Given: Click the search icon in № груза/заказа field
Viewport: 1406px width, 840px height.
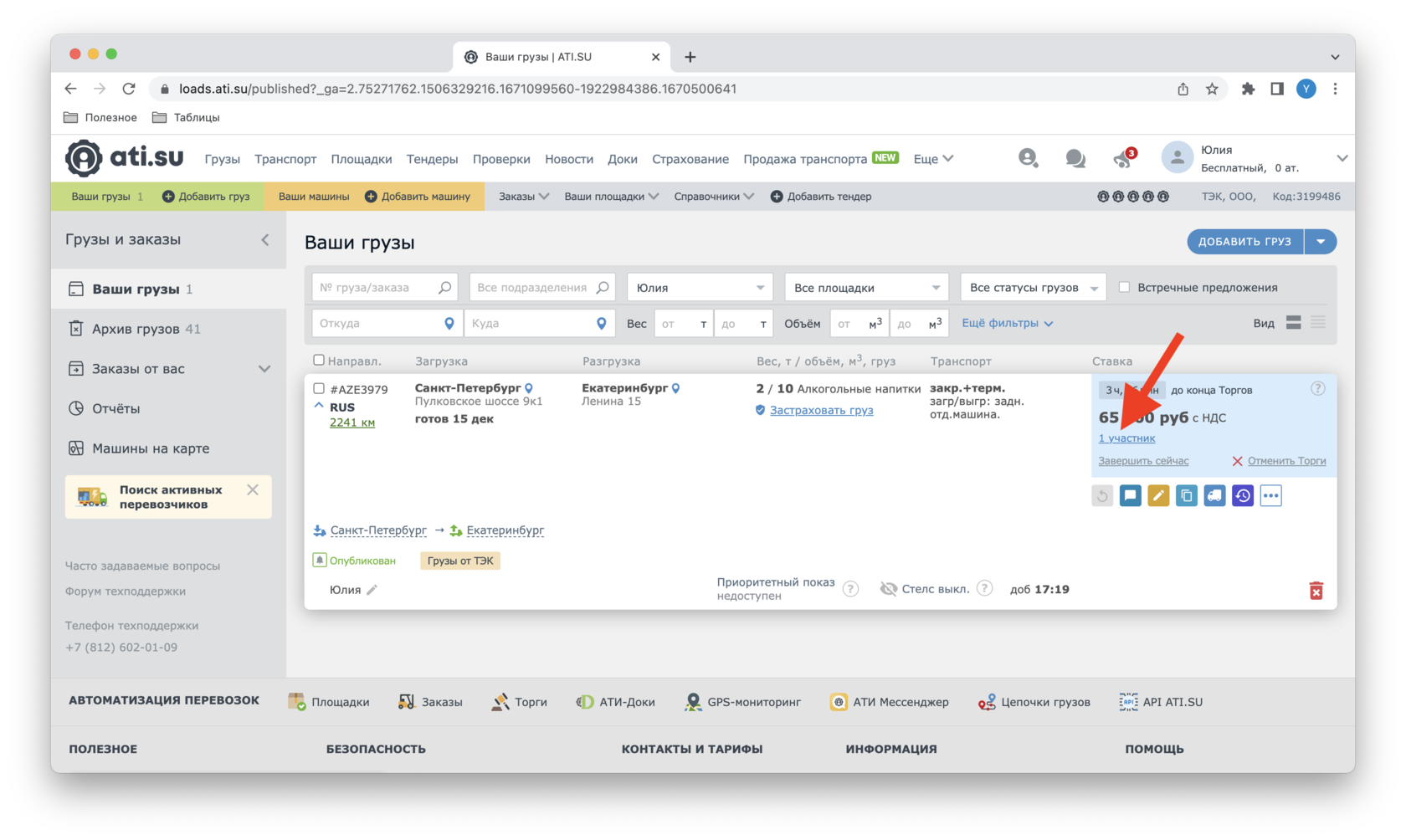Looking at the screenshot, I should click(x=444, y=288).
